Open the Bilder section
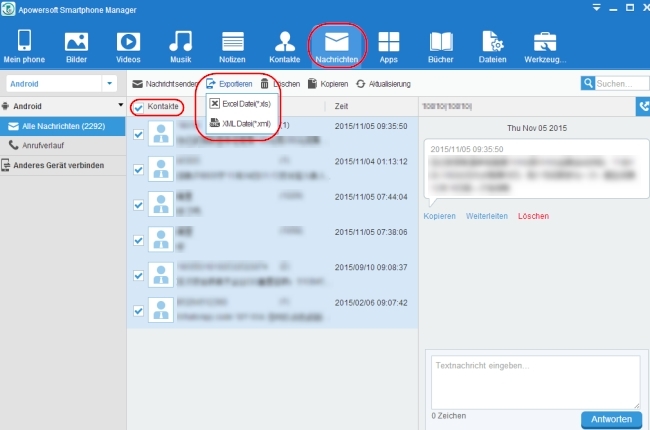 pyautogui.click(x=76, y=46)
